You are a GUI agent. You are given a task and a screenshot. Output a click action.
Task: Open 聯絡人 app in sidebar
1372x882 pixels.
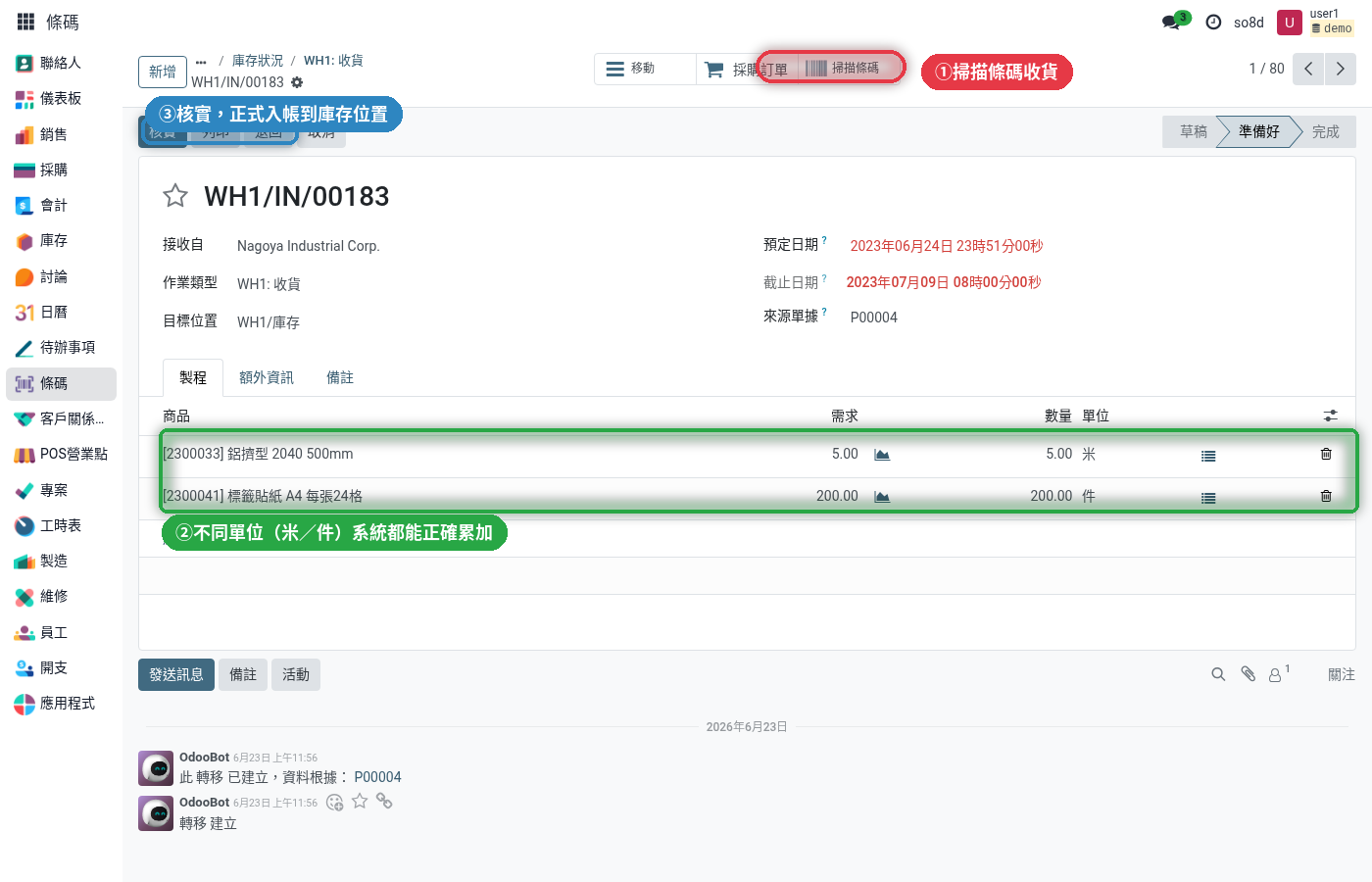pyautogui.click(x=61, y=63)
